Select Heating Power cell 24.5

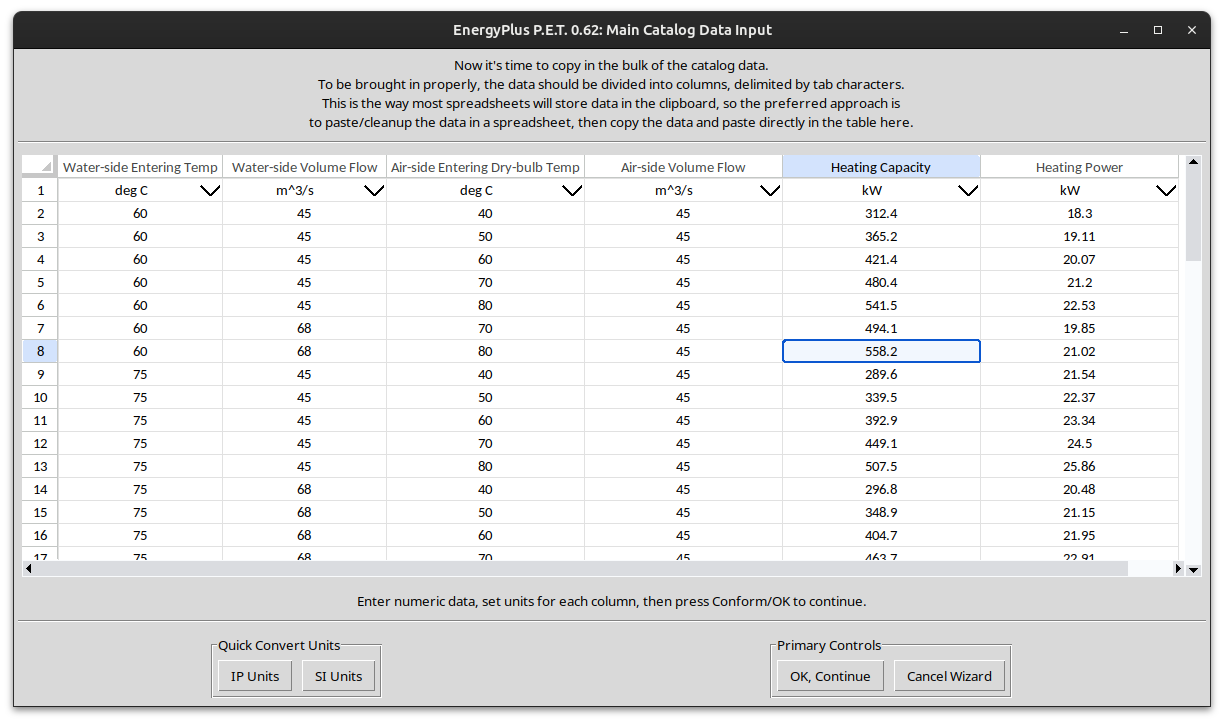pyautogui.click(x=1079, y=443)
